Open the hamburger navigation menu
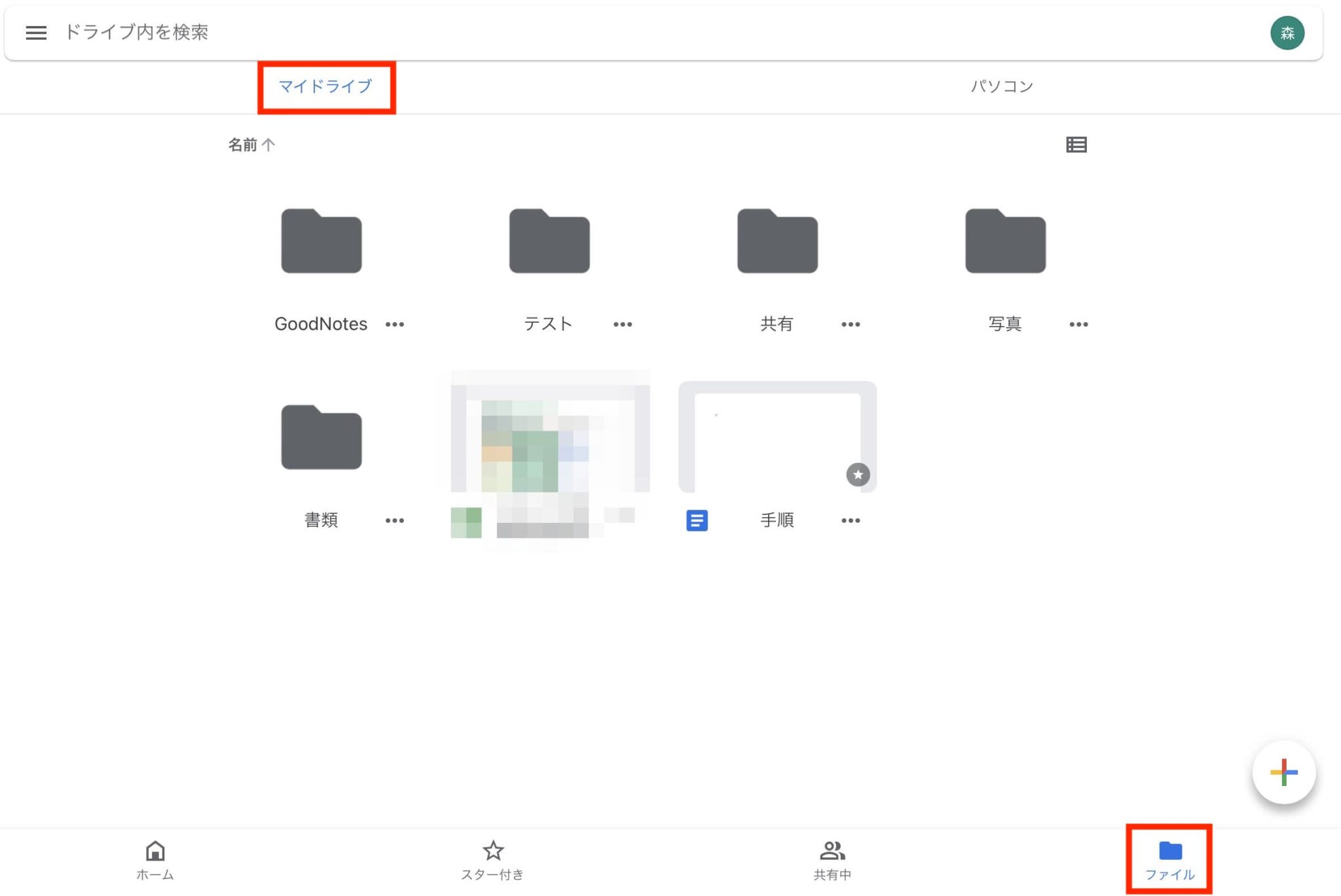 (x=36, y=33)
